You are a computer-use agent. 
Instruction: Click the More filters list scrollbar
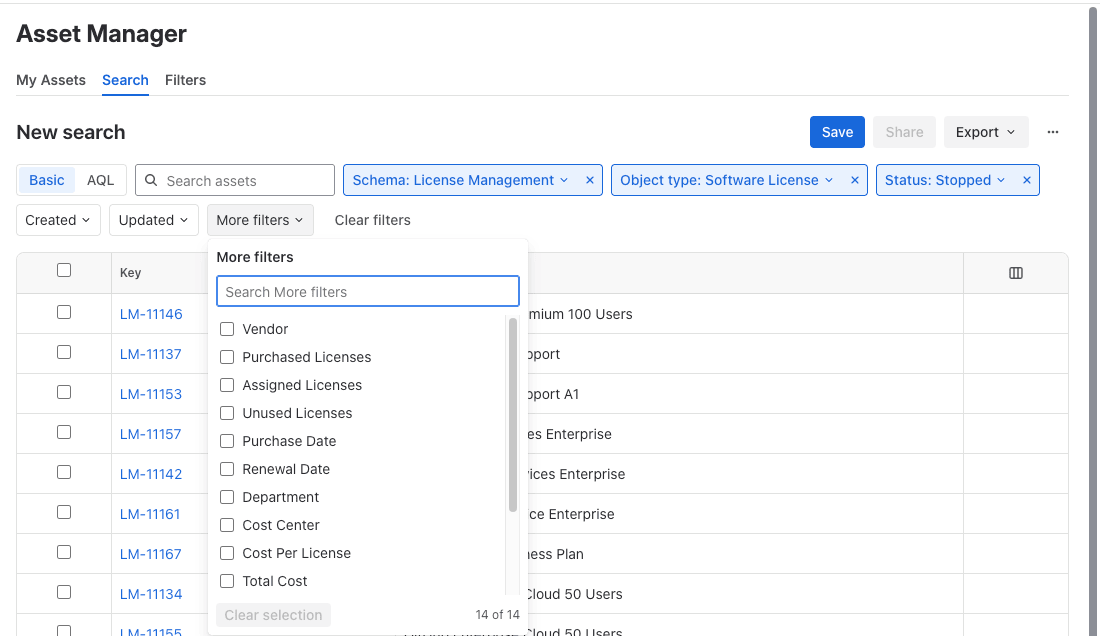(513, 415)
